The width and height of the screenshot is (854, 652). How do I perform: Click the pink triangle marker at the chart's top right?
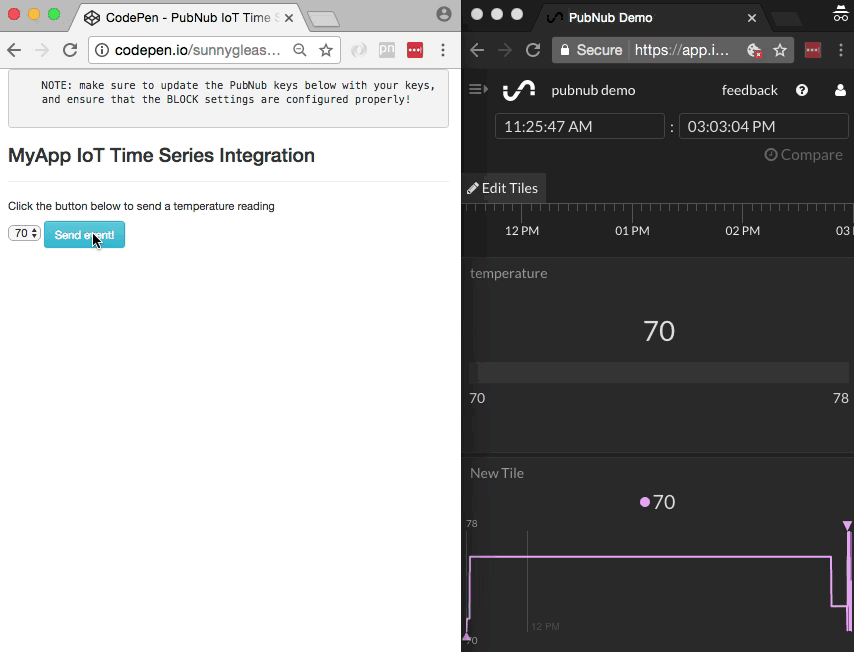847,526
